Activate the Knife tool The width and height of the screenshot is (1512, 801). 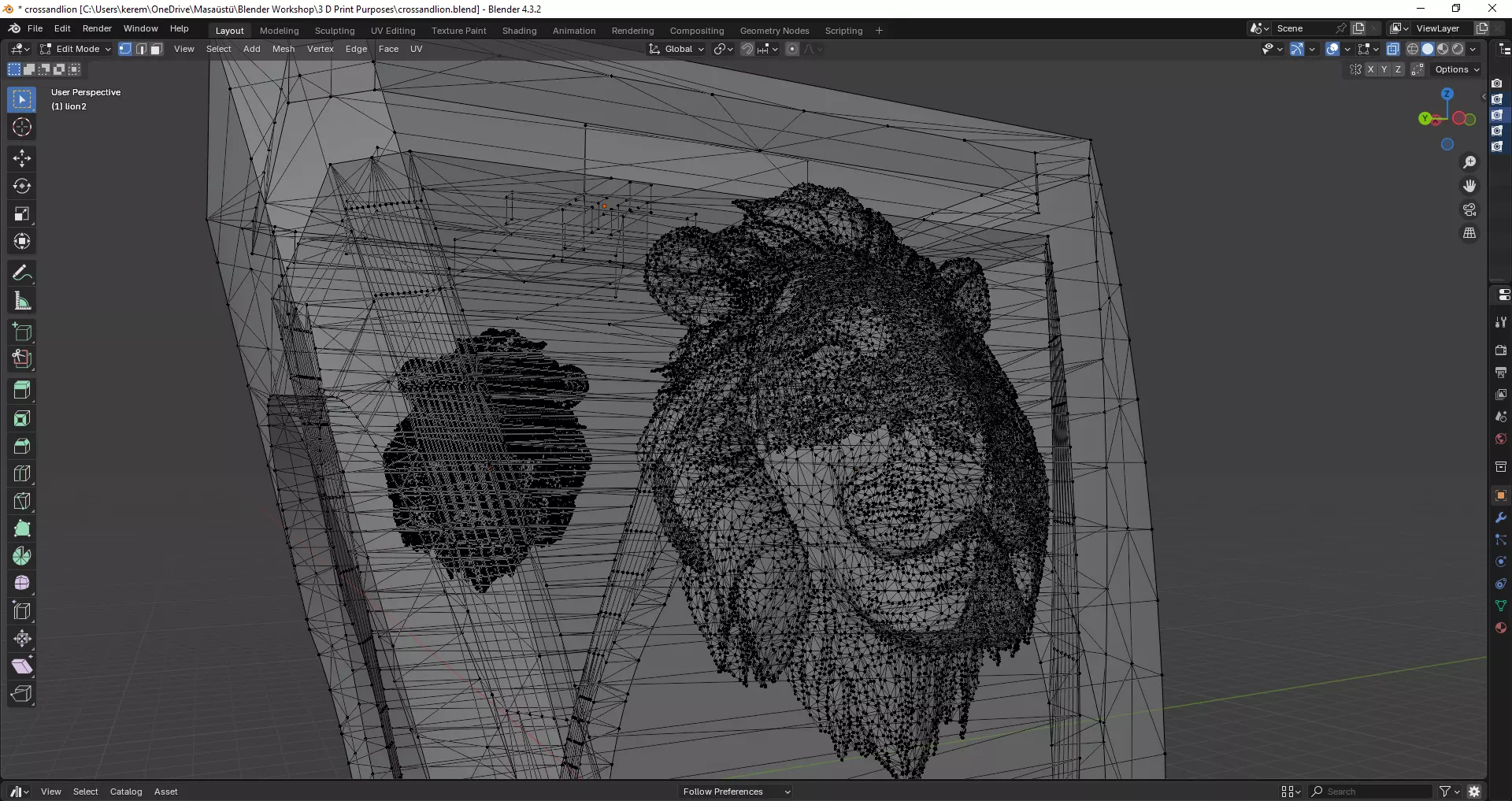point(22,501)
